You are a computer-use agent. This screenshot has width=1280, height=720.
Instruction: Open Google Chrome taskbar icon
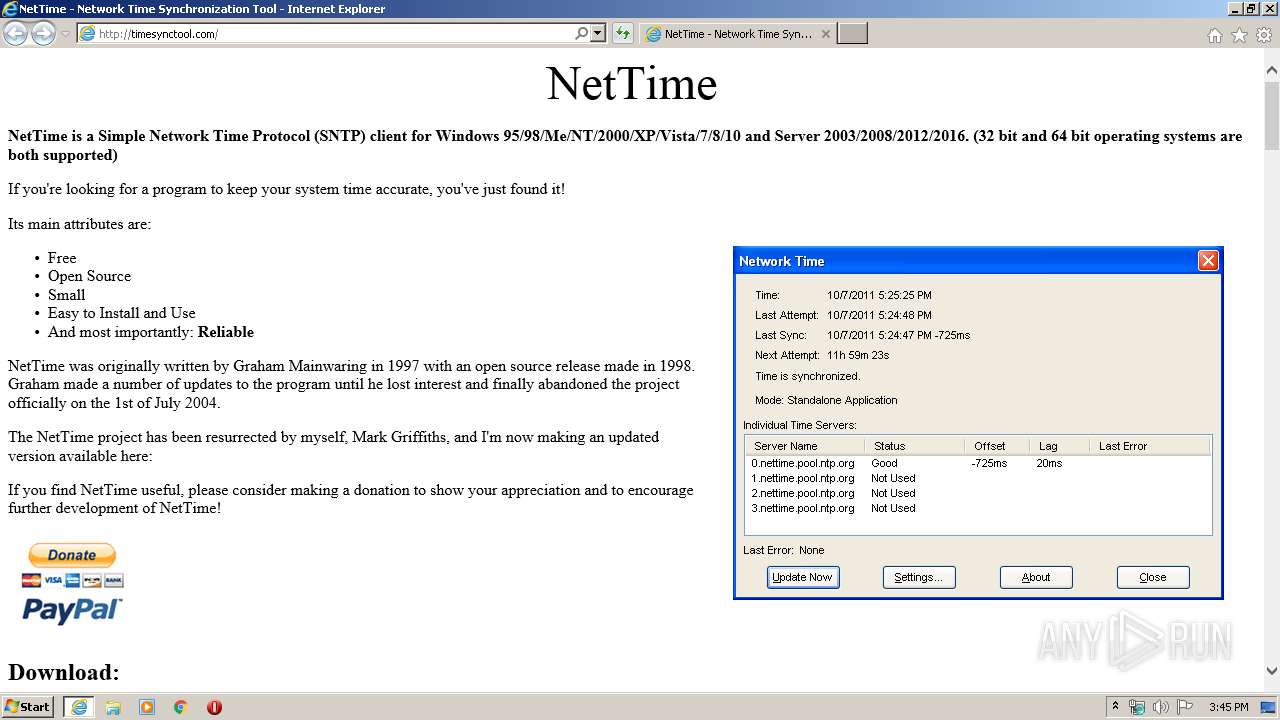click(x=181, y=707)
